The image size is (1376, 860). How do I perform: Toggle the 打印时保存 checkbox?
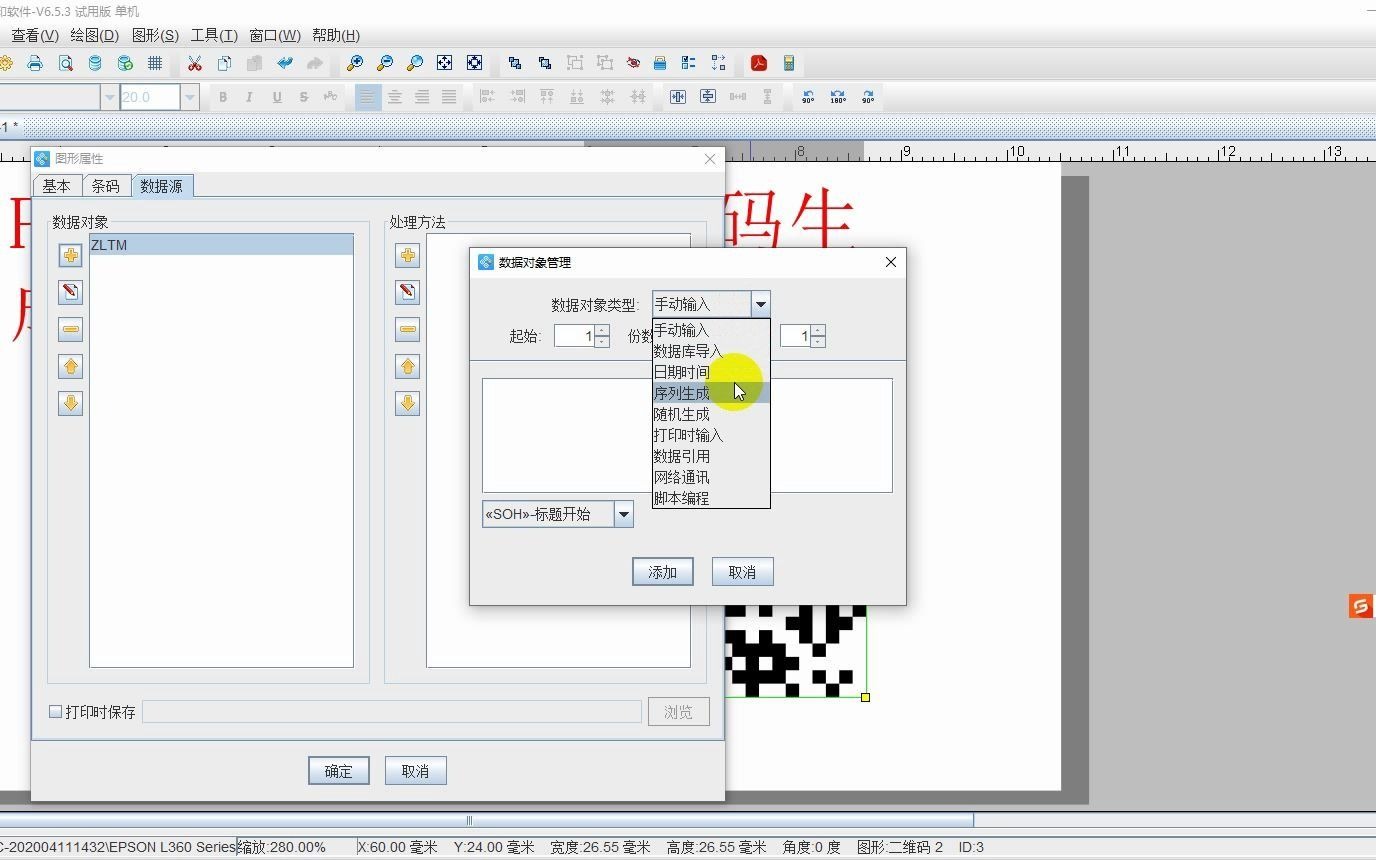click(56, 712)
